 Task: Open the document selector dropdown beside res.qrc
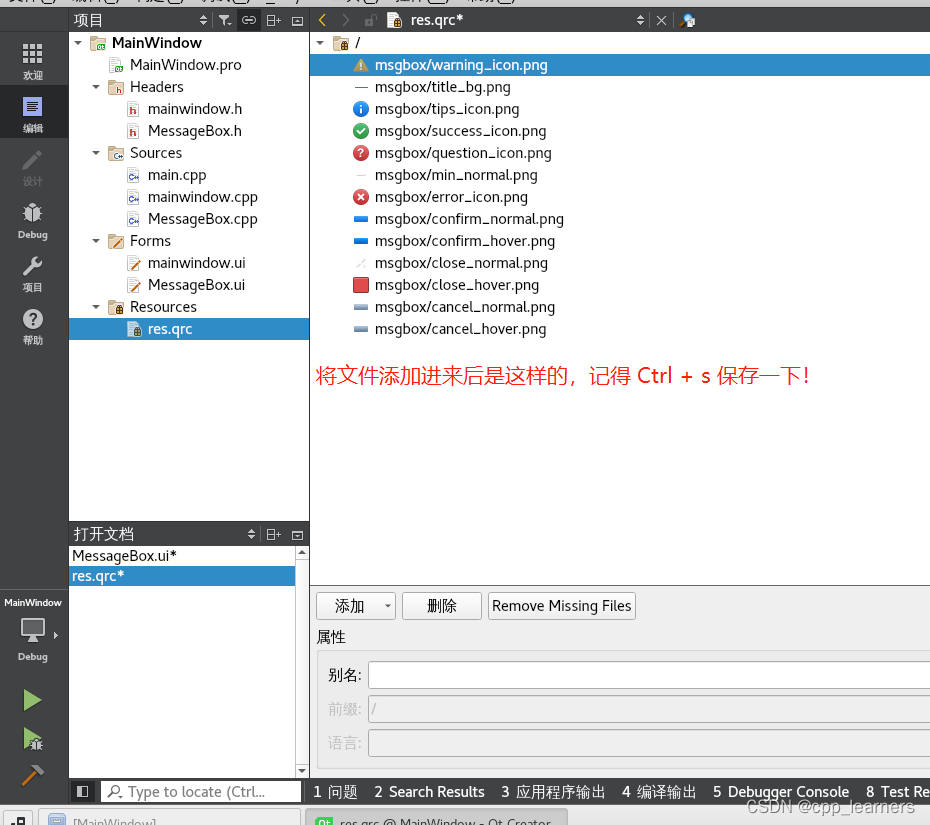(x=641, y=19)
